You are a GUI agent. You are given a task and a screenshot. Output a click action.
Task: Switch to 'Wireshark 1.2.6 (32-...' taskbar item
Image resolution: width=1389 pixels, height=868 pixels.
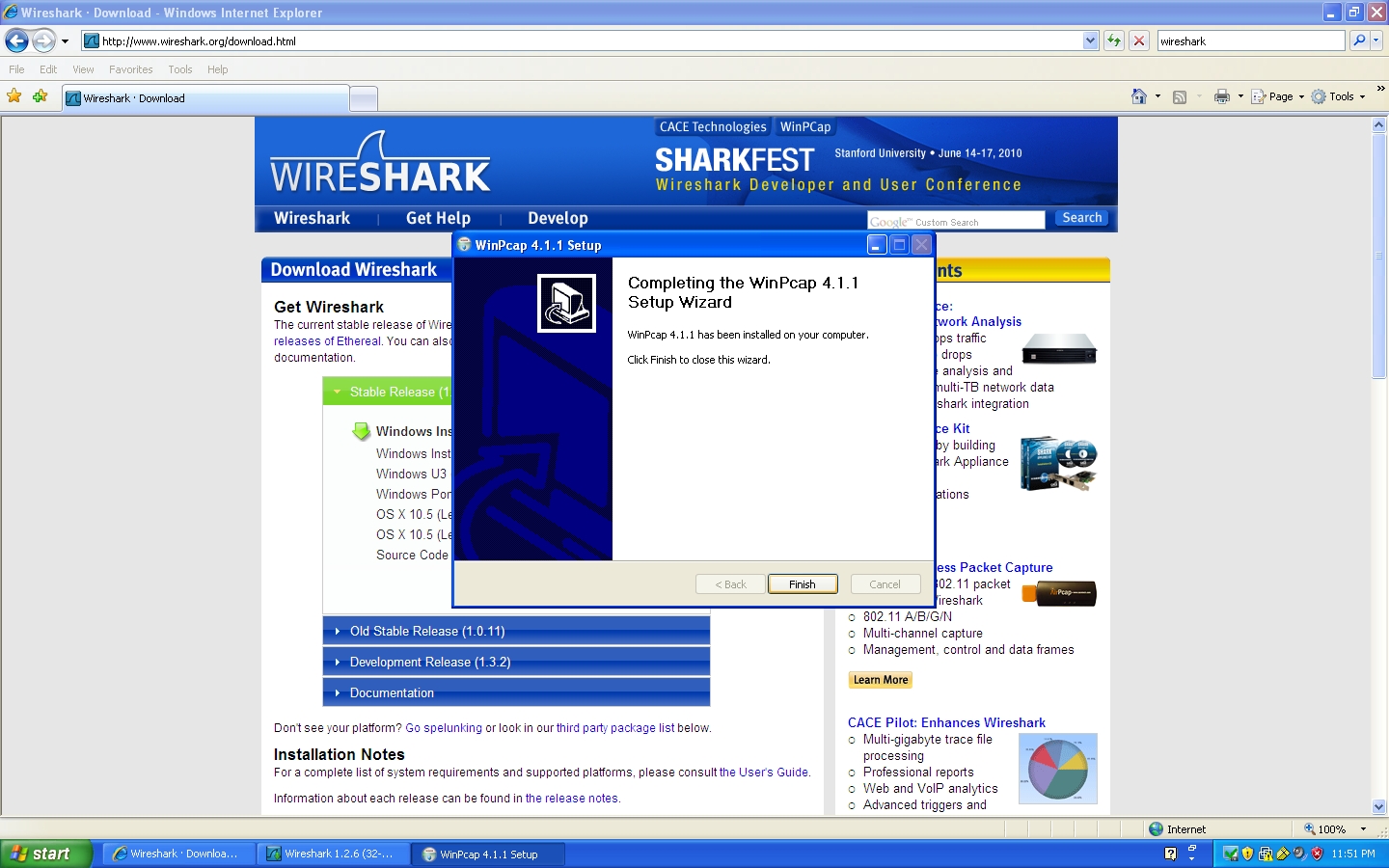click(333, 854)
